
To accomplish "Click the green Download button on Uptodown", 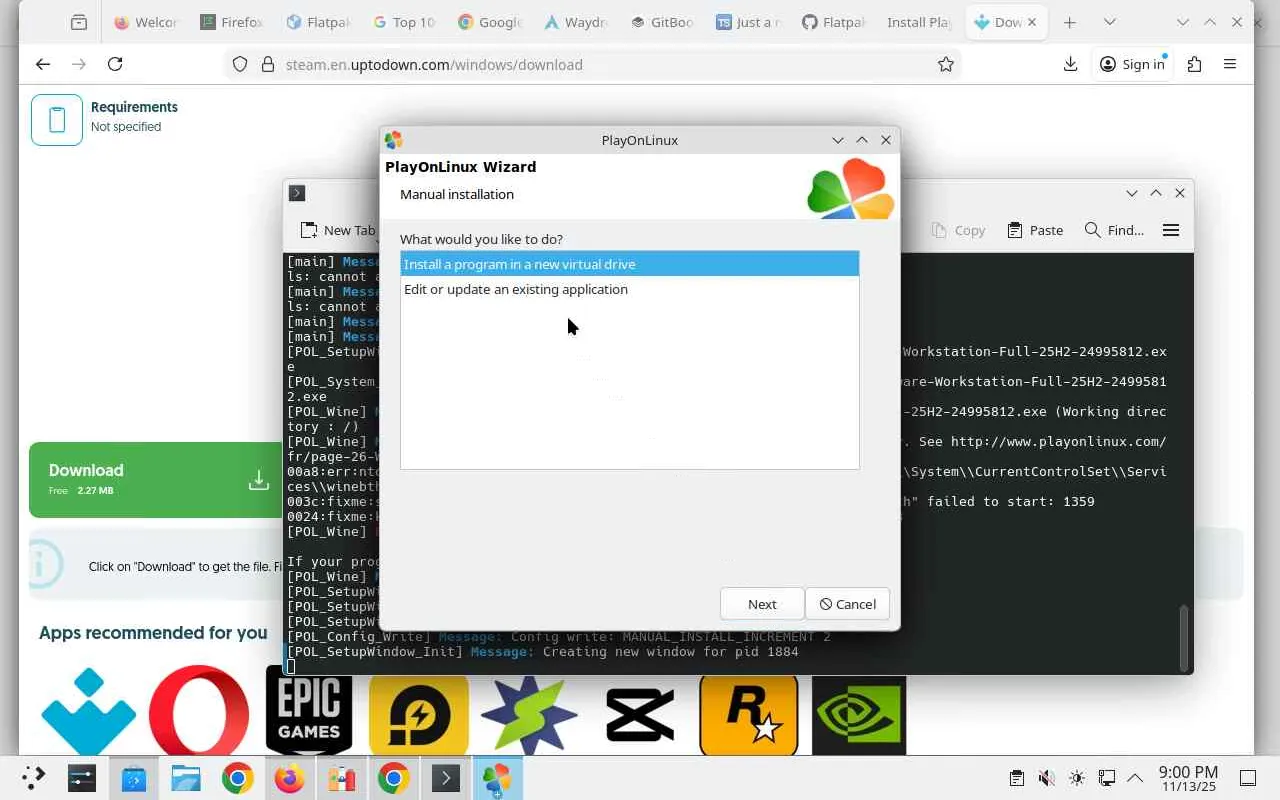I will click(156, 480).
